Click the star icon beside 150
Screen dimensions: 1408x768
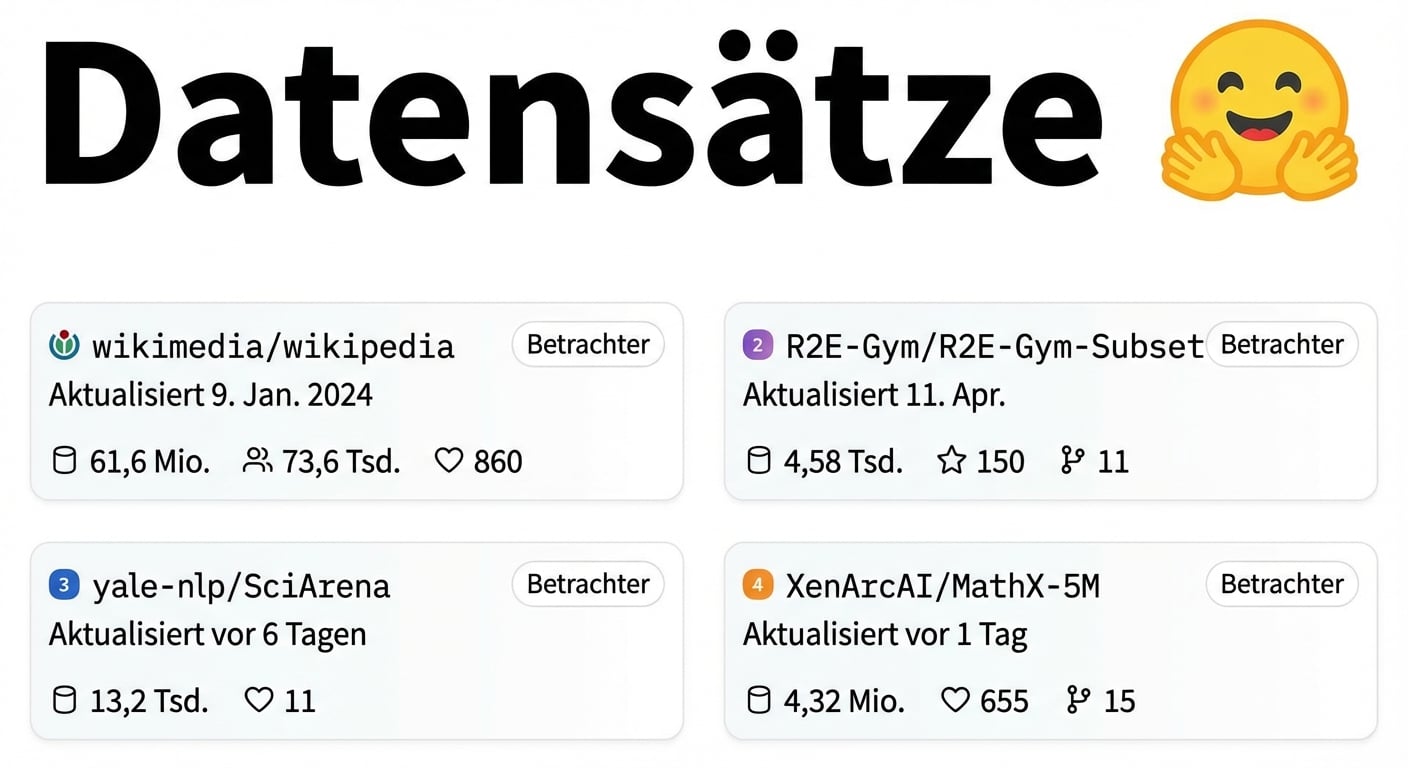[x=951, y=461]
